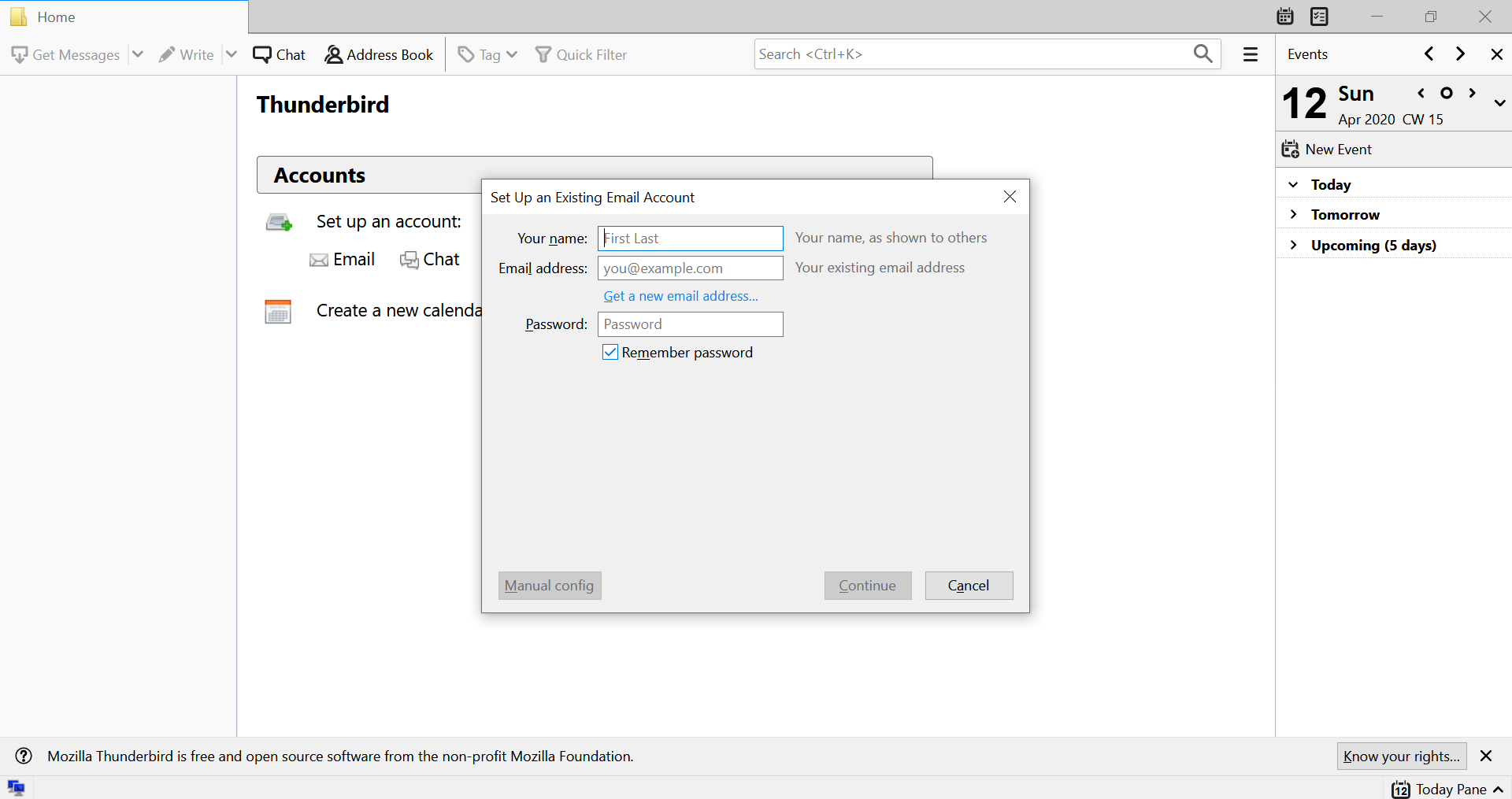The image size is (1512, 799).
Task: Focus the Email address input field
Action: 691,268
